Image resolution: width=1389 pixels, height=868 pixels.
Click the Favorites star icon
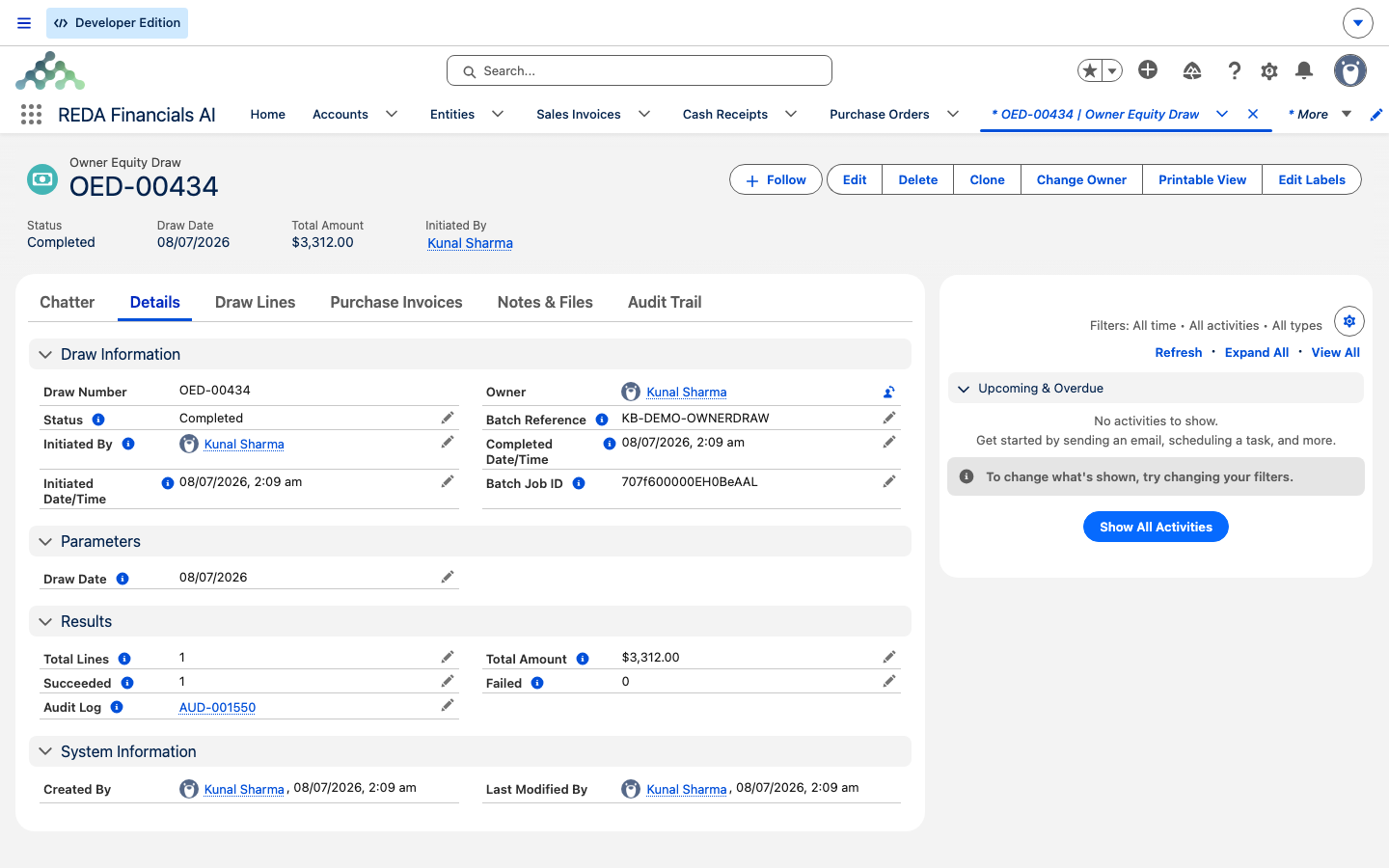[1090, 70]
